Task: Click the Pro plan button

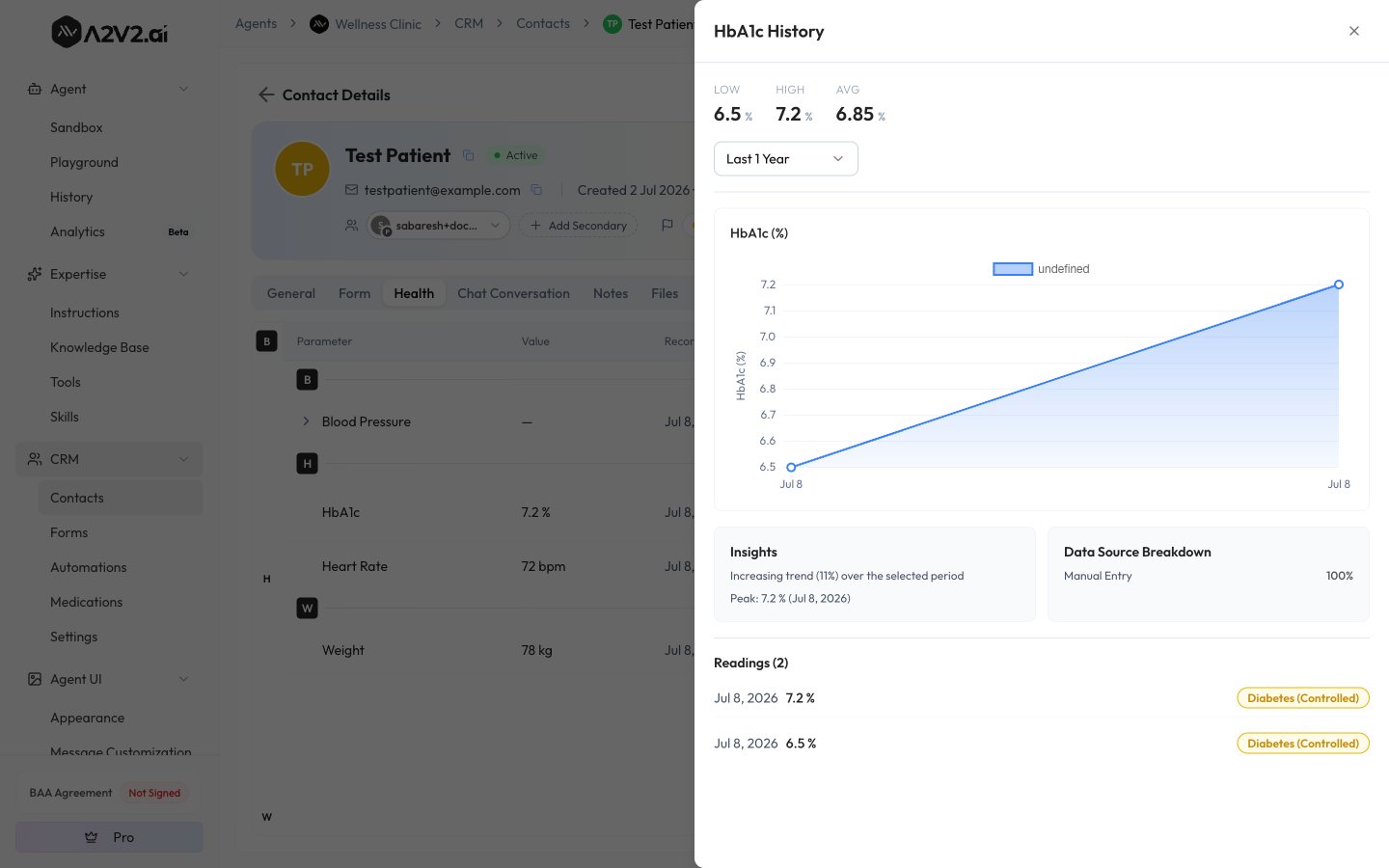Action: [109, 837]
